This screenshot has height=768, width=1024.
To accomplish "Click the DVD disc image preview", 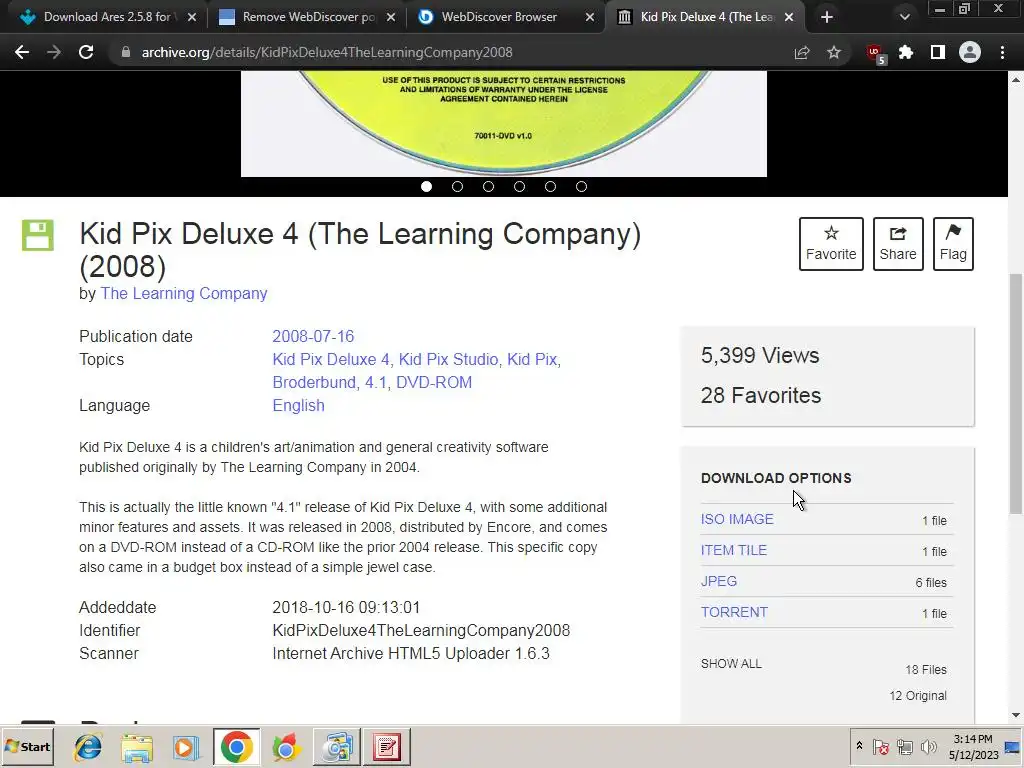I will point(504,123).
